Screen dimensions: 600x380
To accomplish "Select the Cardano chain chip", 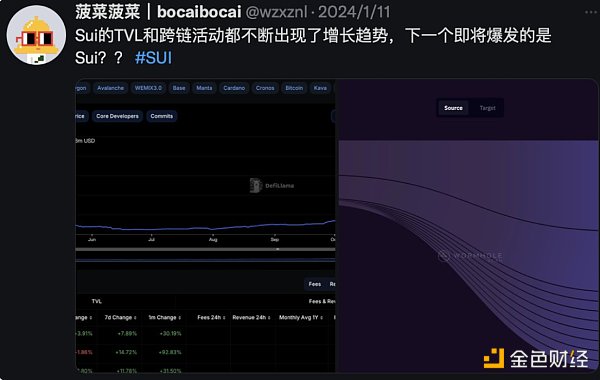I will tap(234, 88).
